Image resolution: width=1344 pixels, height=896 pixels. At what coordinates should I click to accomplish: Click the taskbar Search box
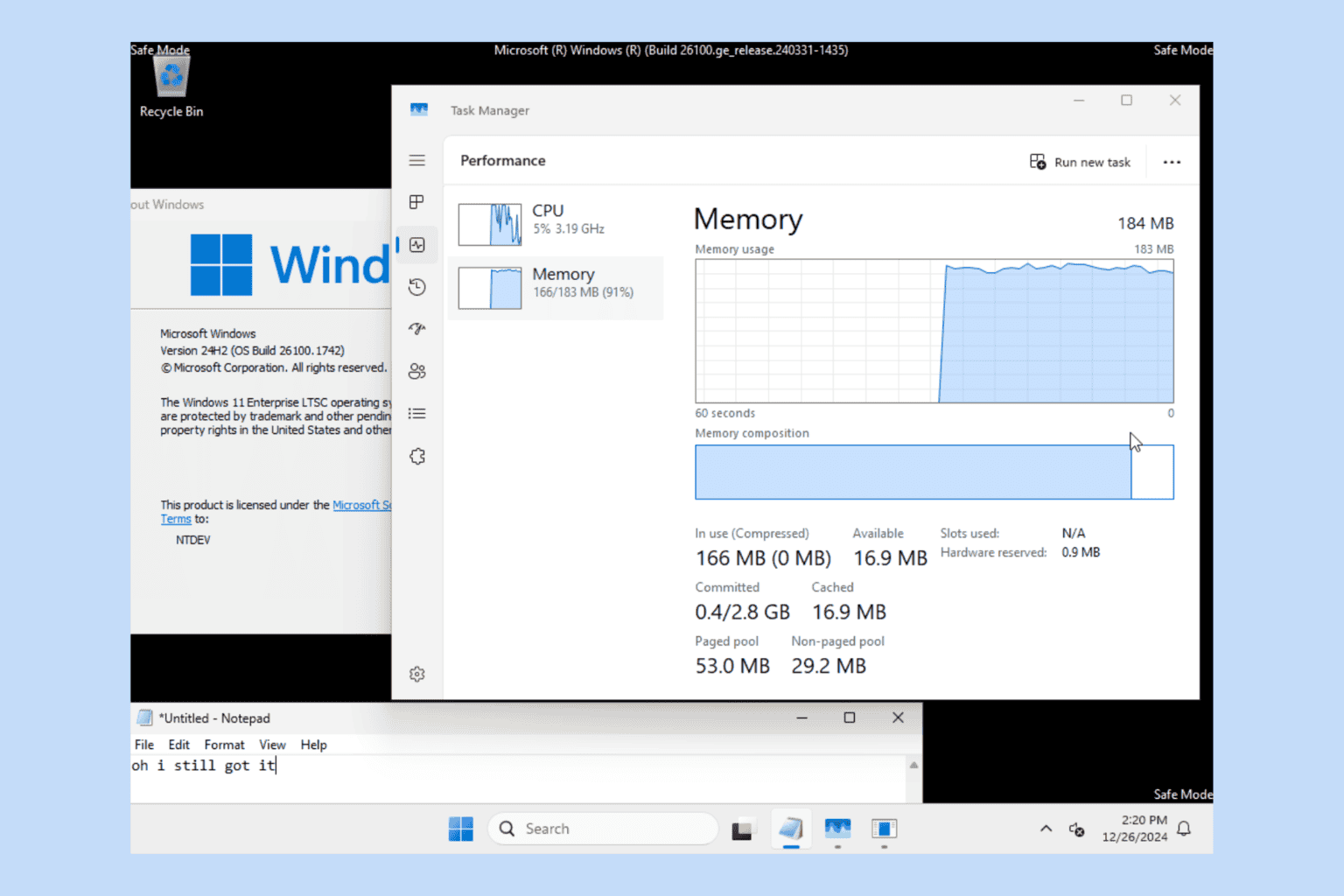coord(603,829)
